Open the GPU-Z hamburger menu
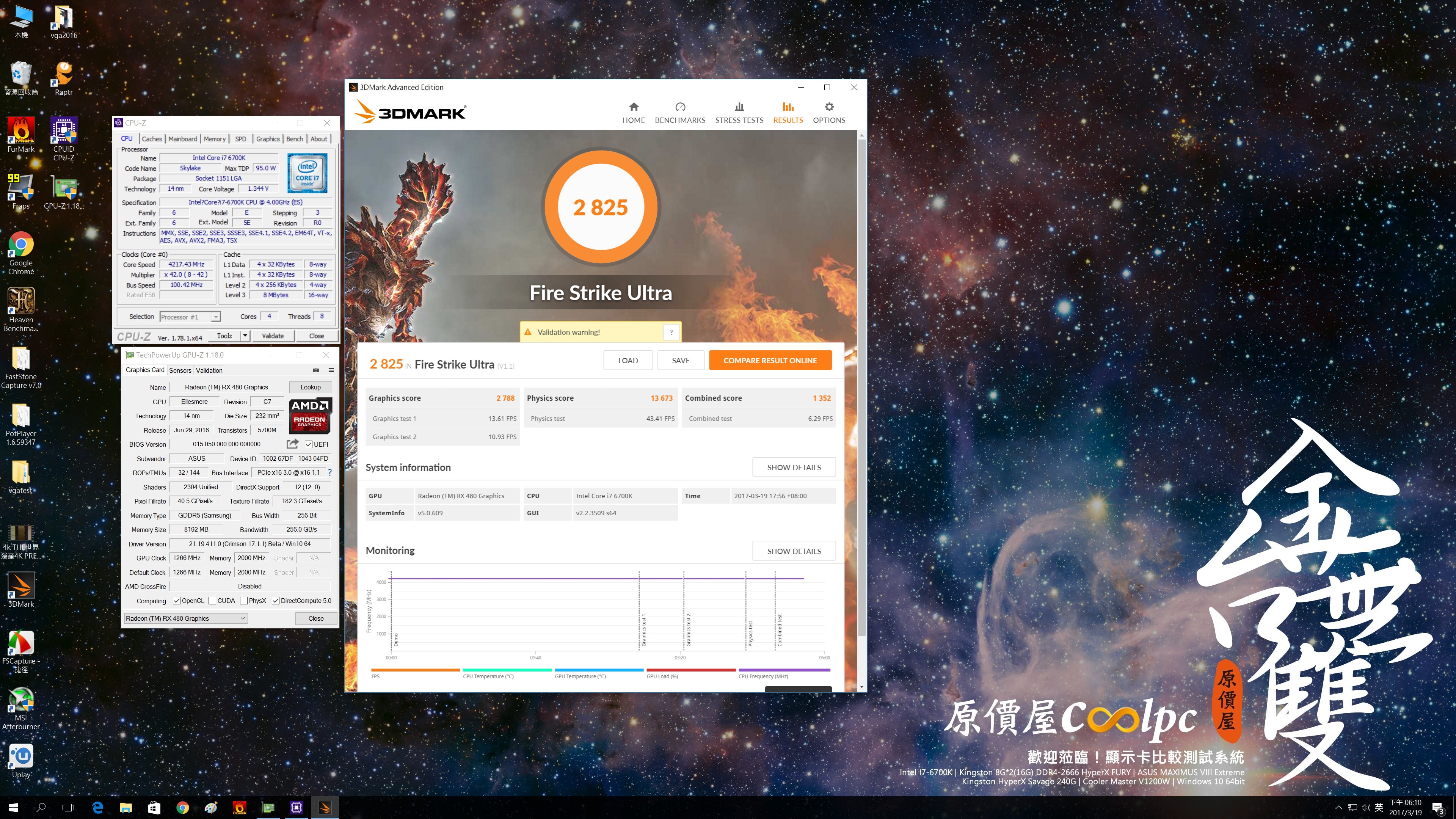This screenshot has width=1456, height=819. click(x=331, y=370)
